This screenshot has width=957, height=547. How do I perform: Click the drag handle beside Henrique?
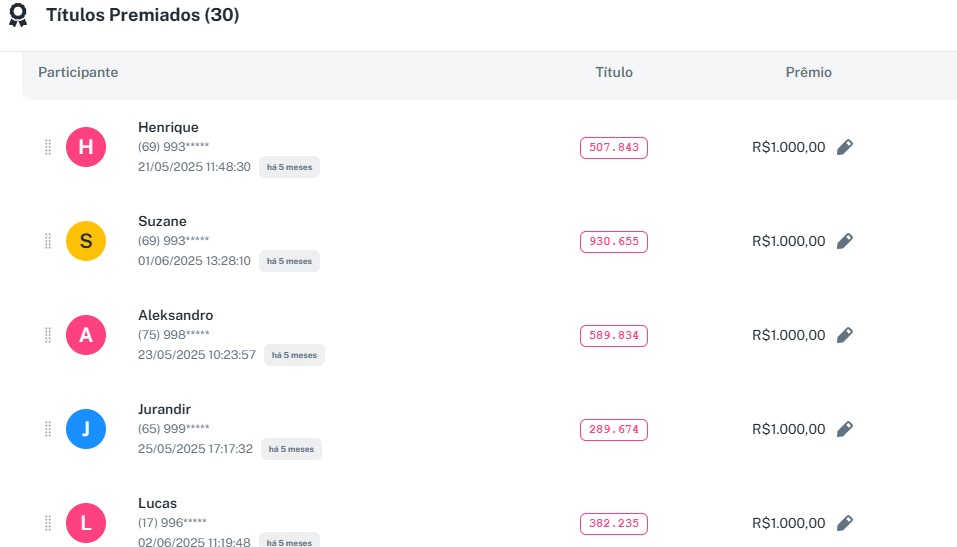47,147
